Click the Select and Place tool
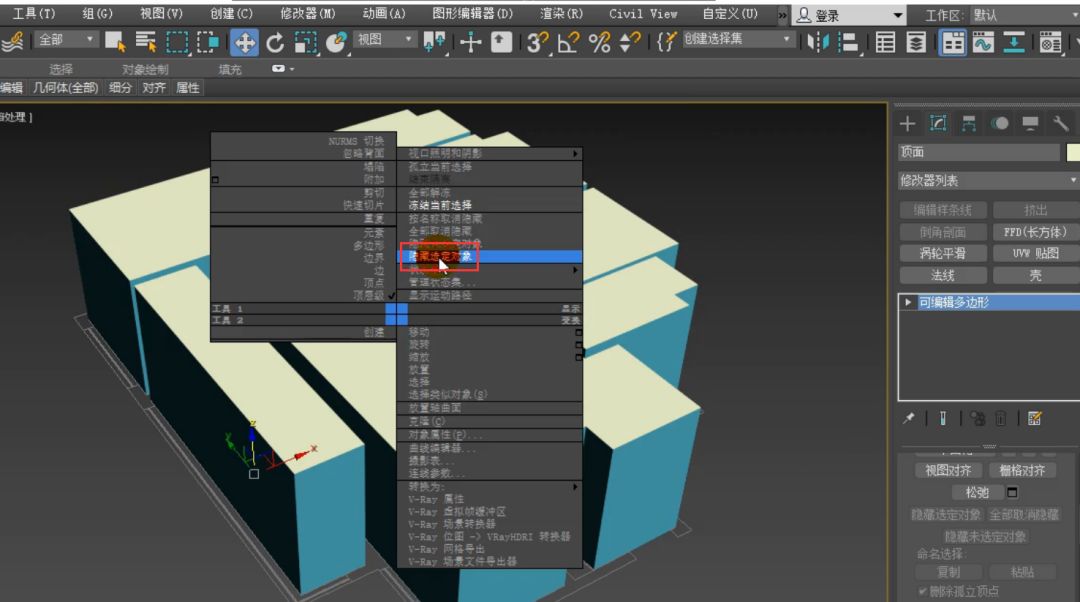 [336, 43]
